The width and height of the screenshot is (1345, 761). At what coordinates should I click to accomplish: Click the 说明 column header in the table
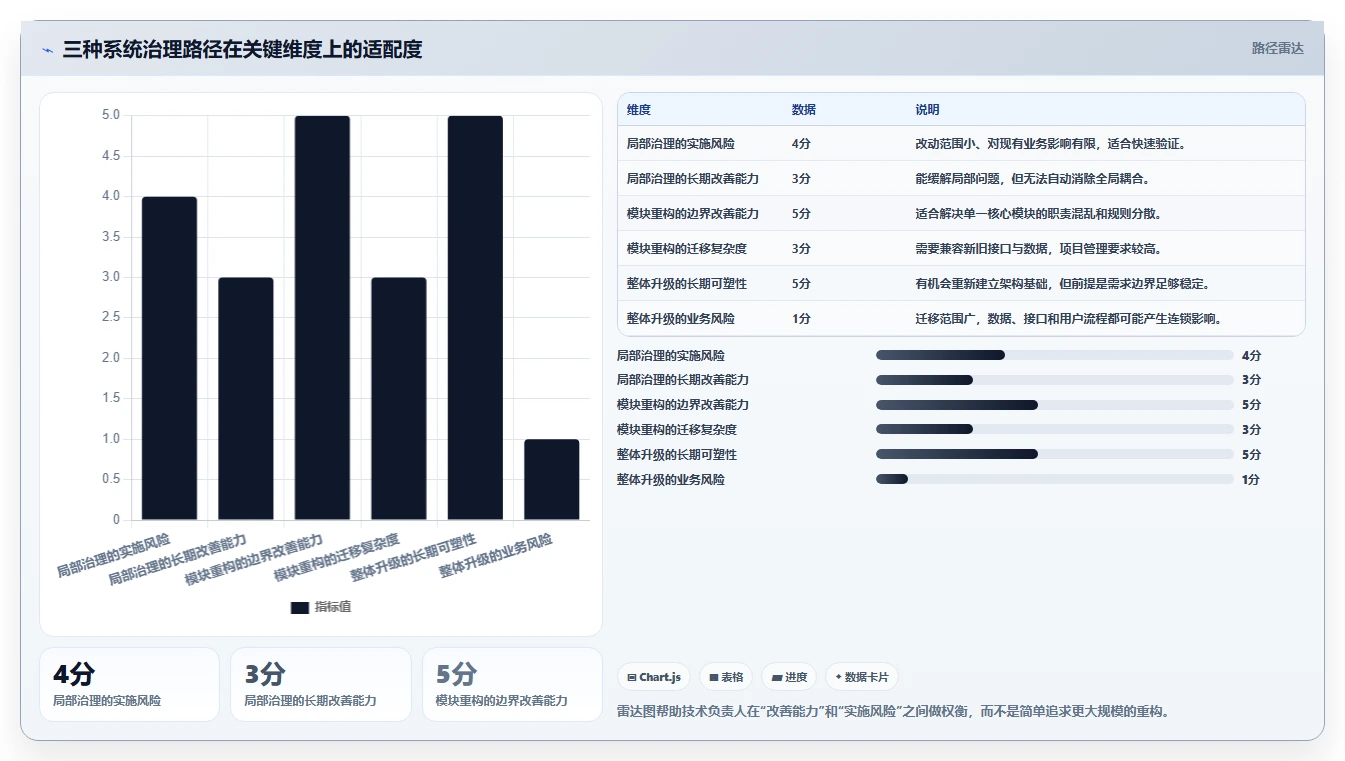(927, 110)
